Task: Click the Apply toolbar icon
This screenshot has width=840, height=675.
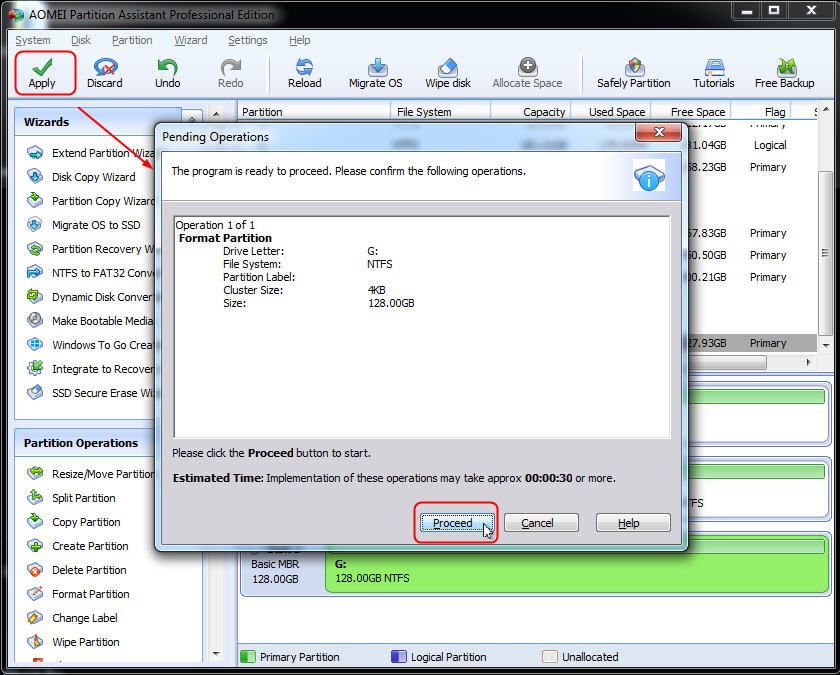Action: point(42,73)
